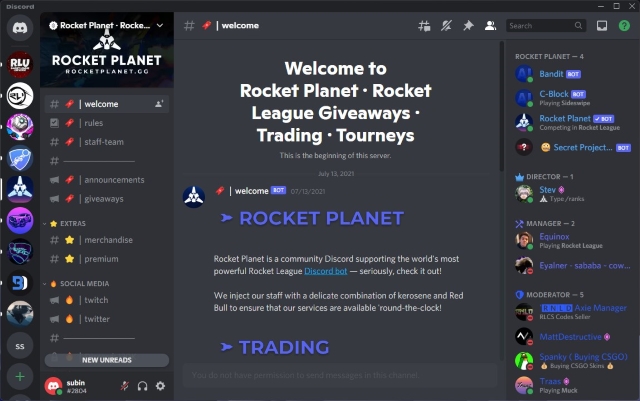Select the welcome channel
This screenshot has width=640, height=401.
click(107, 104)
